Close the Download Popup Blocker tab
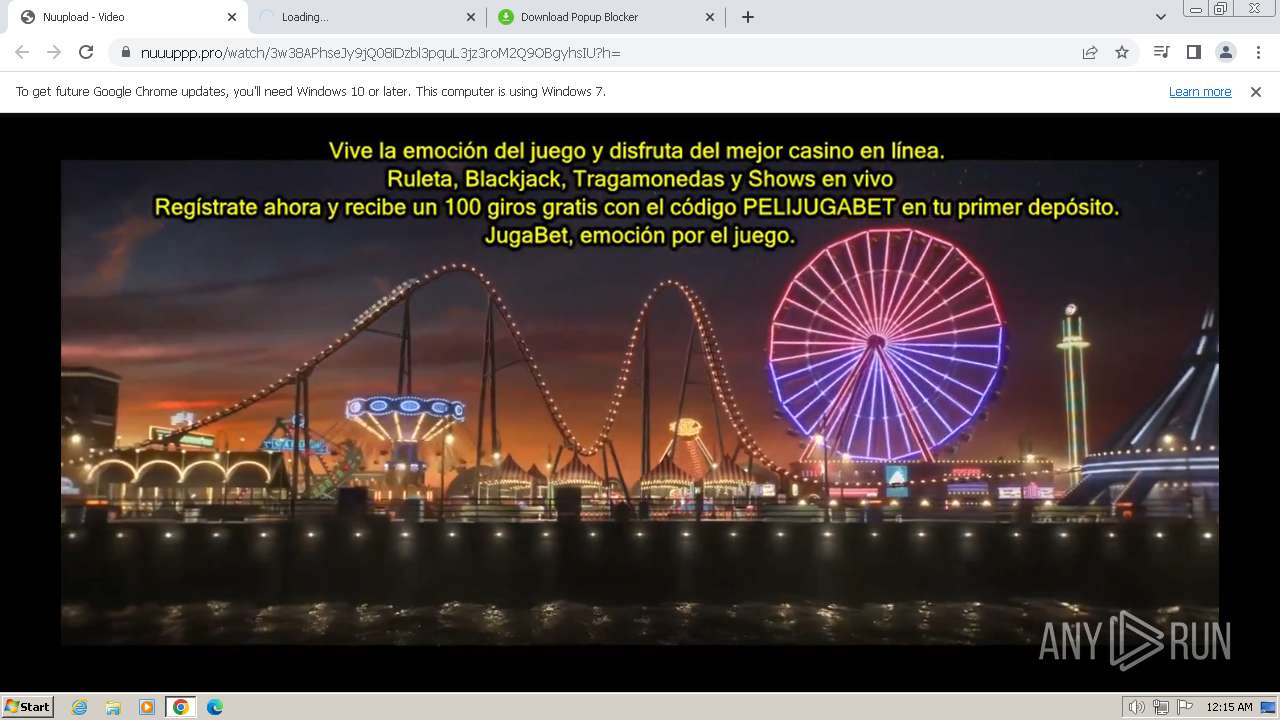 pos(710,17)
